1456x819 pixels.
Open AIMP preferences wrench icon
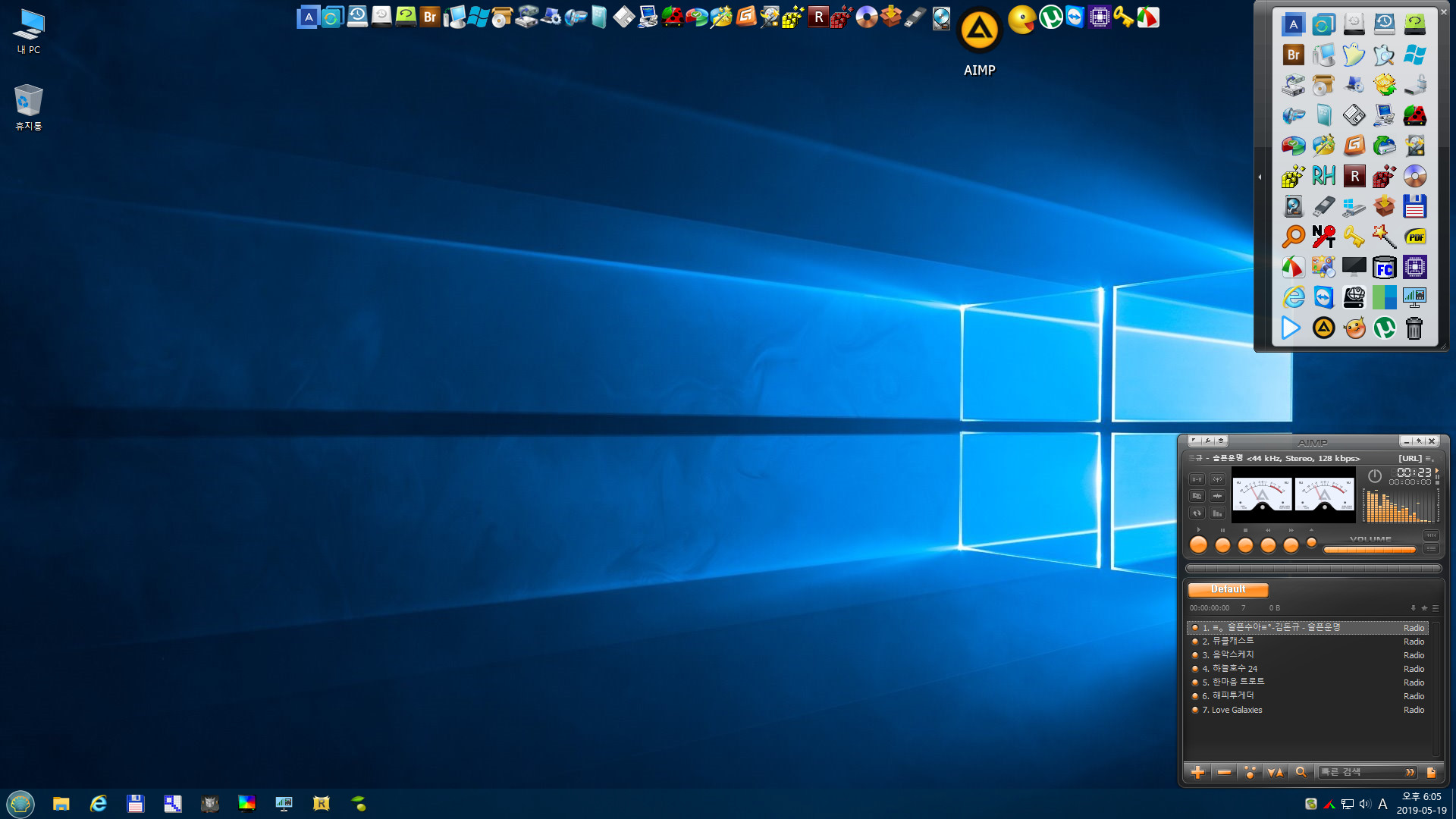[1208, 441]
